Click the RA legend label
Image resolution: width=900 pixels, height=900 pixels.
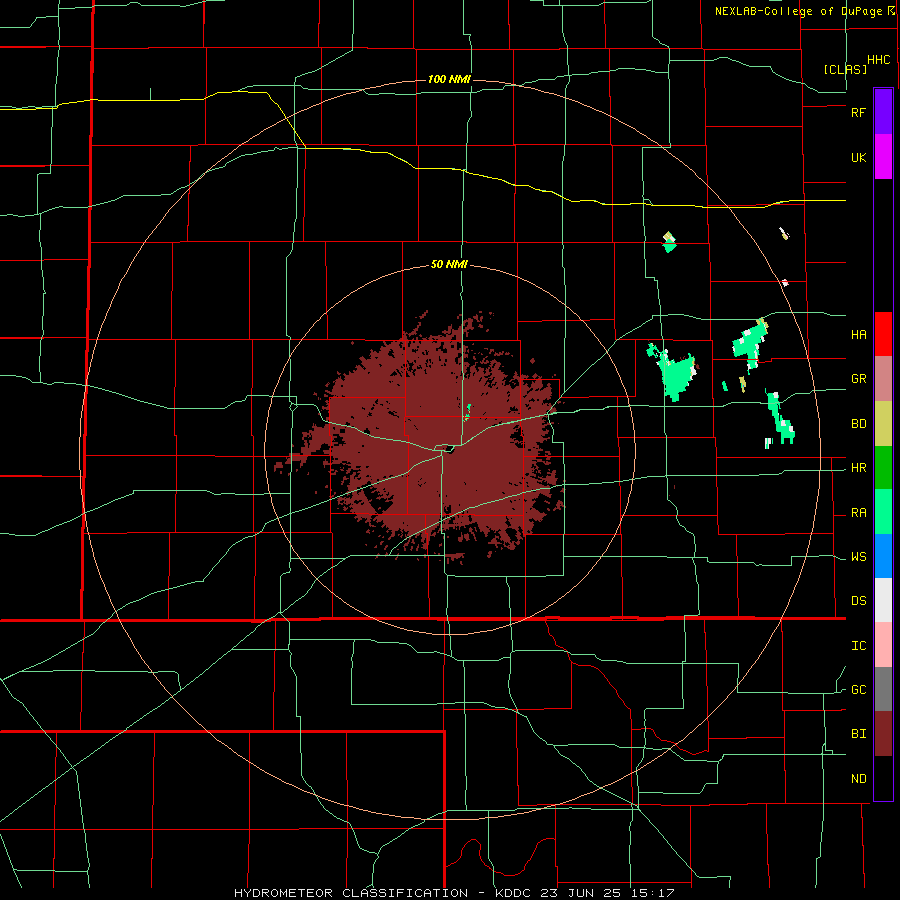pyautogui.click(x=858, y=513)
